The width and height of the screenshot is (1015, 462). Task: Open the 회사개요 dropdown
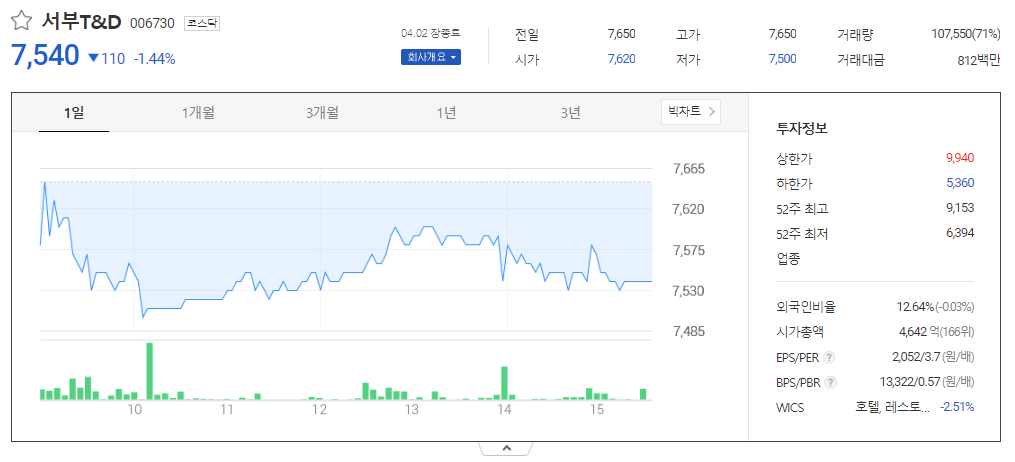430,57
